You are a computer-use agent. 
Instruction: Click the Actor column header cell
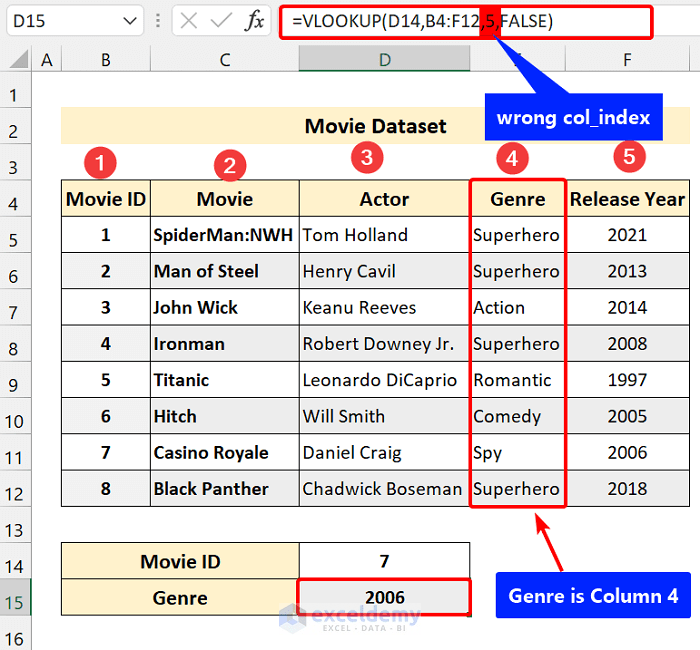pos(384,199)
